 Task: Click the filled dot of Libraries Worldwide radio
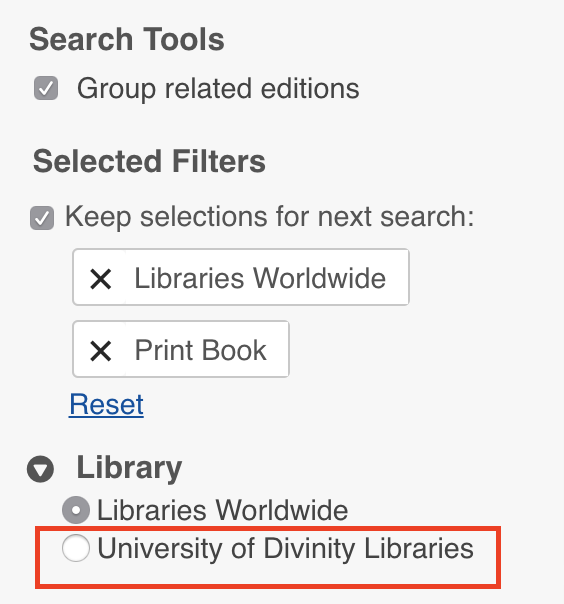76,510
